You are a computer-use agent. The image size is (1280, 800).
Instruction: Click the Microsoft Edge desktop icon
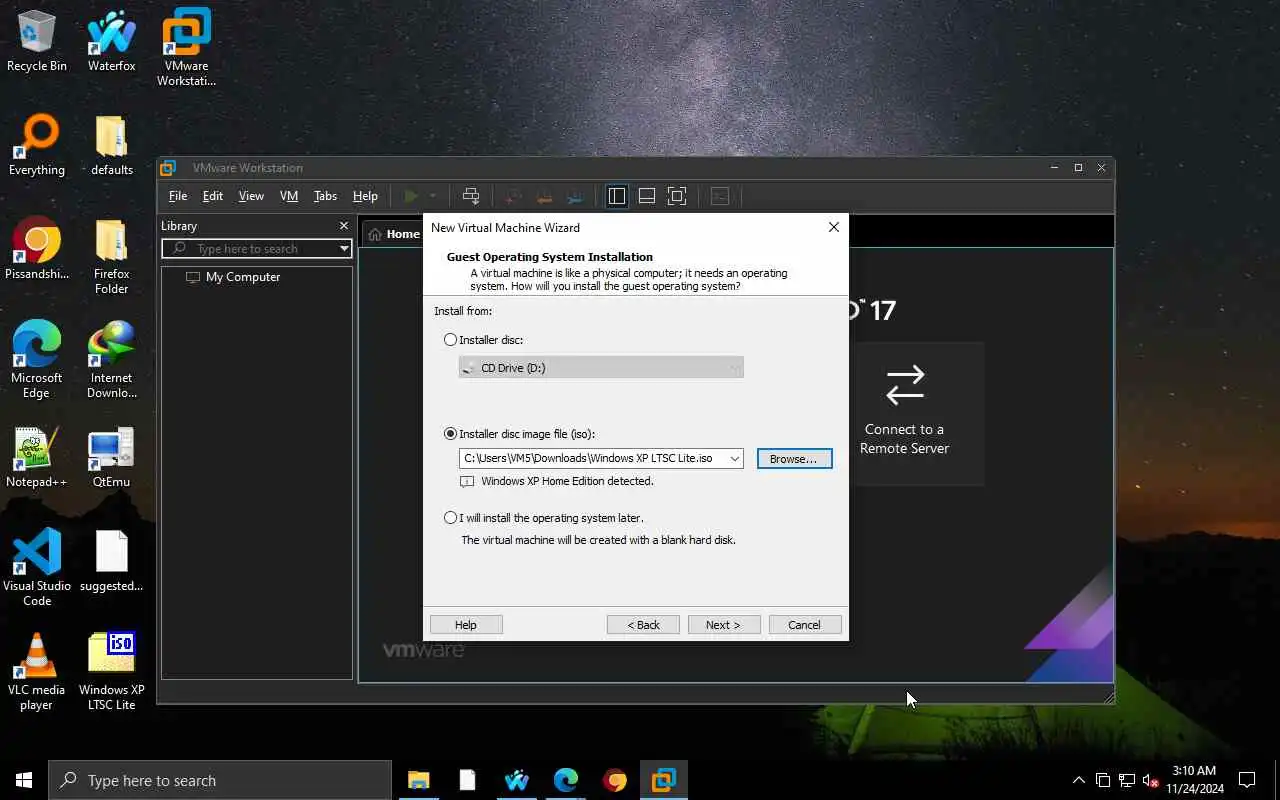point(37,360)
